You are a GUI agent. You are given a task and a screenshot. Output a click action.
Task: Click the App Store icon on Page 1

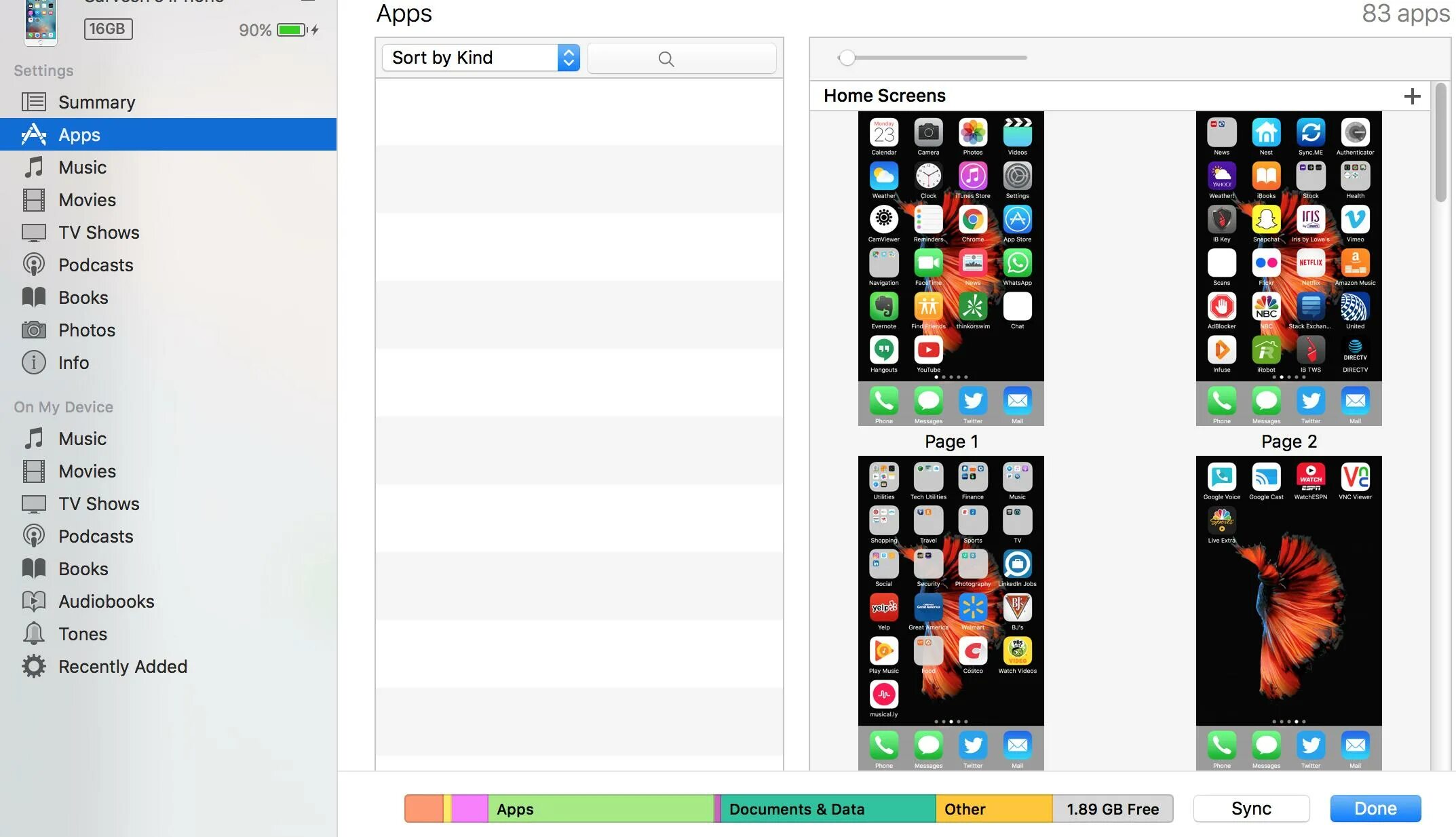pyautogui.click(x=1017, y=220)
